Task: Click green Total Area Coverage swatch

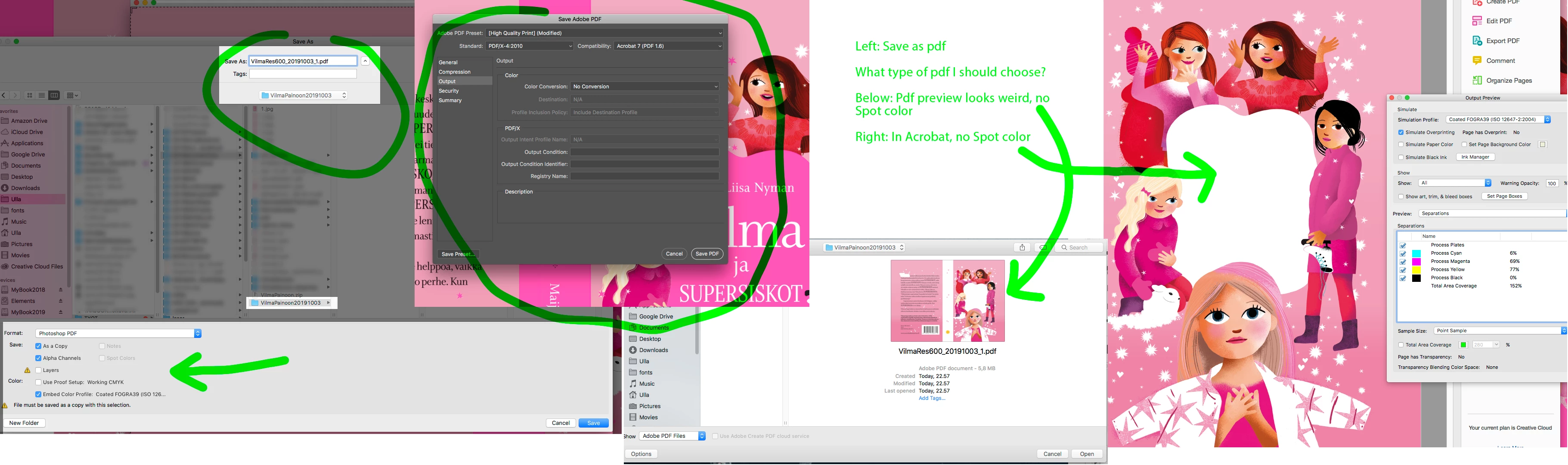Action: tap(1463, 345)
